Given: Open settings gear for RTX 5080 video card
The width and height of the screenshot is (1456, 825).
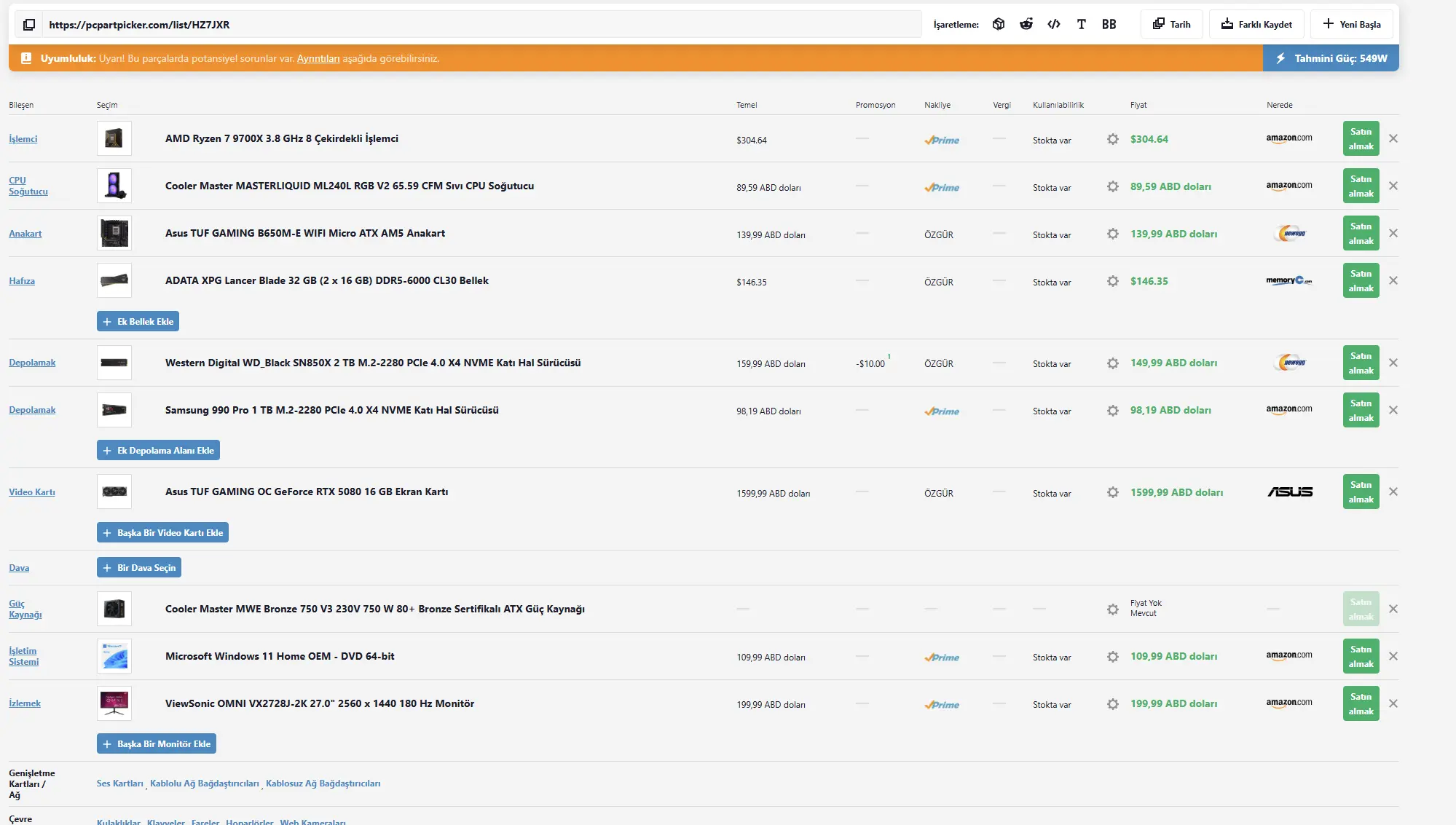Looking at the screenshot, I should click(x=1113, y=492).
